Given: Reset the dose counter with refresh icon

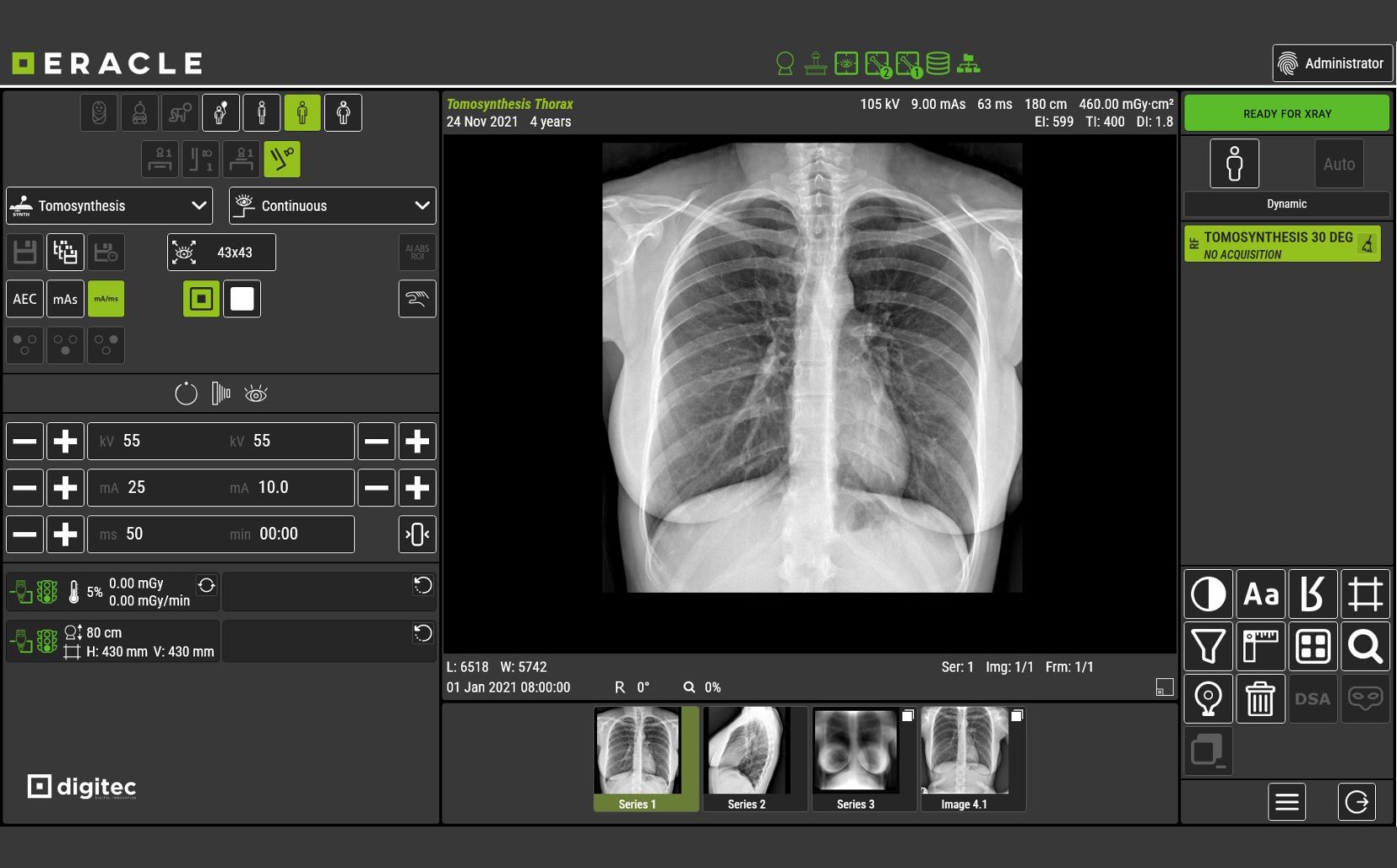Looking at the screenshot, I should pos(206,585).
